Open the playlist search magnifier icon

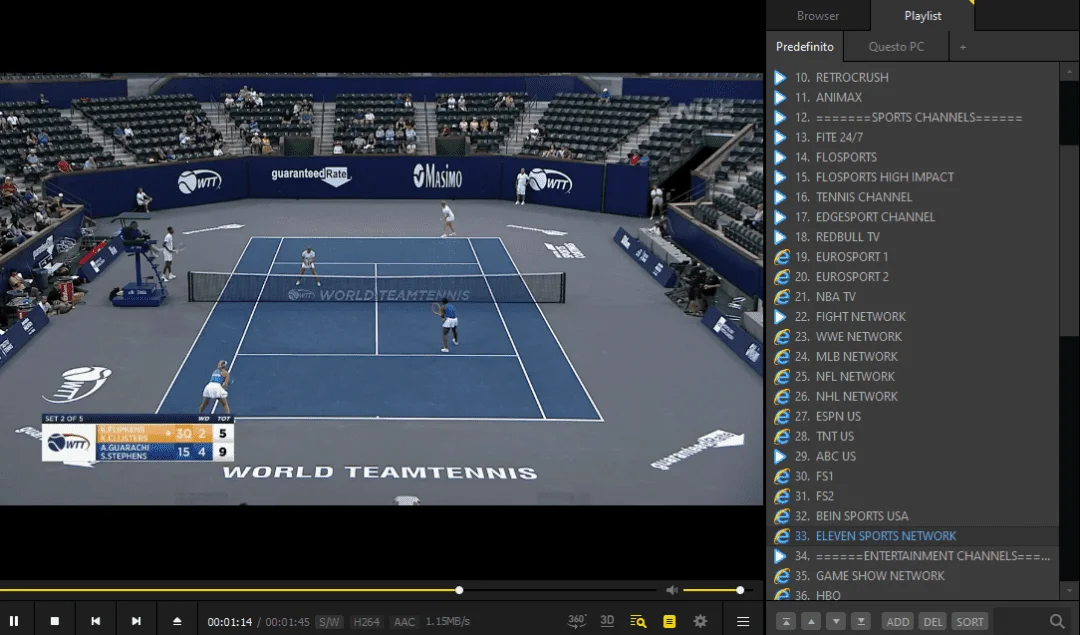point(1057,621)
